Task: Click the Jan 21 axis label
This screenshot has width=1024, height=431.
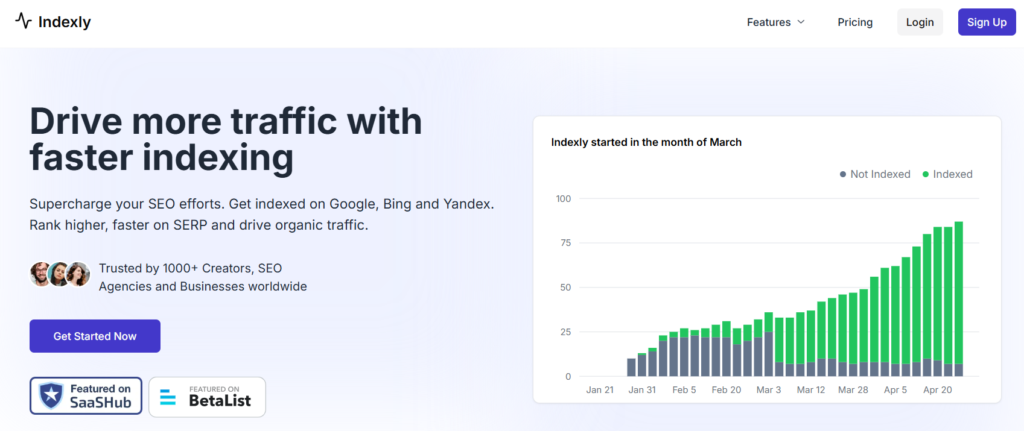Action: 600,391
